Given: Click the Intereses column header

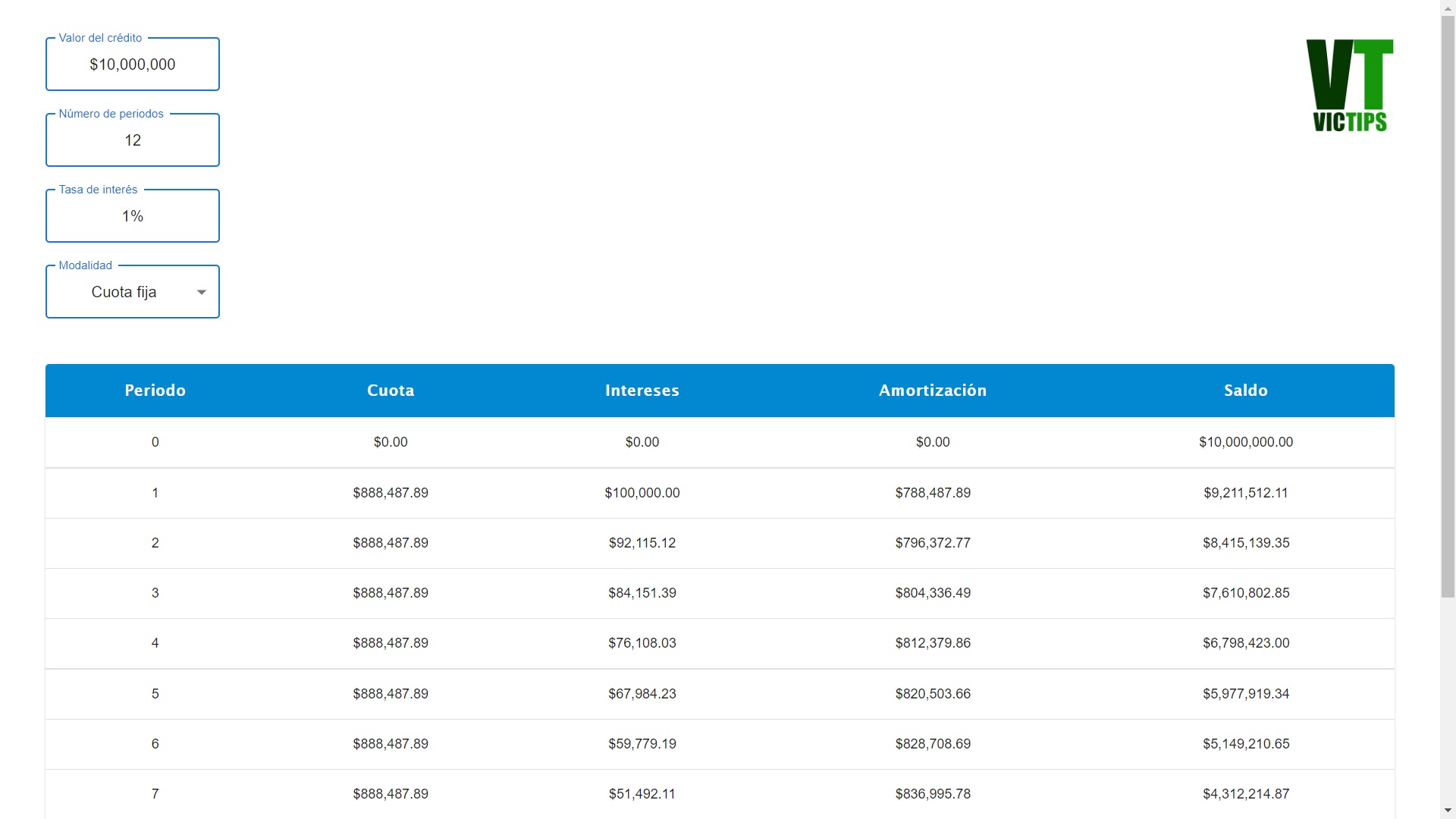Looking at the screenshot, I should point(642,391).
